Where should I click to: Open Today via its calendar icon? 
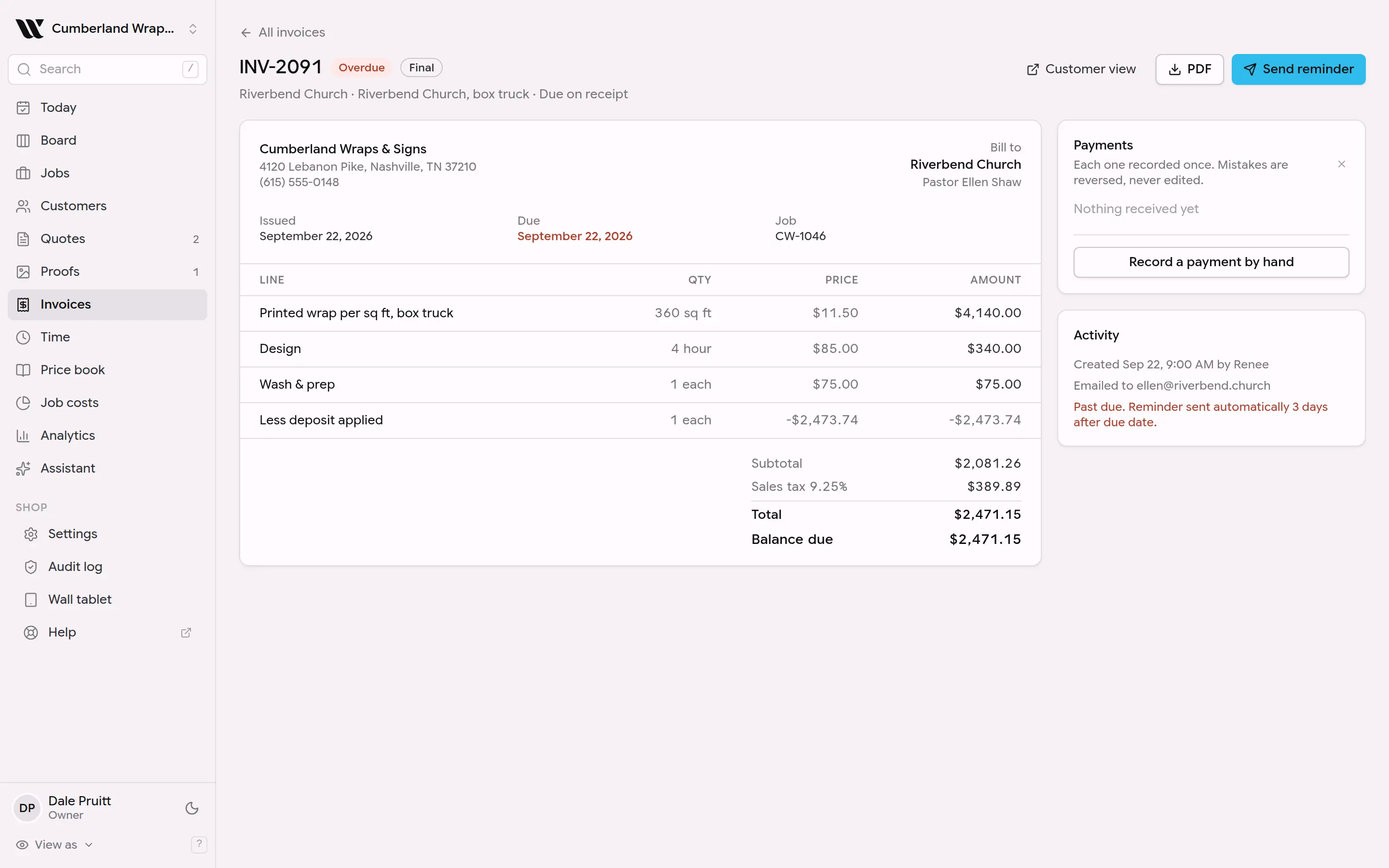point(23,108)
